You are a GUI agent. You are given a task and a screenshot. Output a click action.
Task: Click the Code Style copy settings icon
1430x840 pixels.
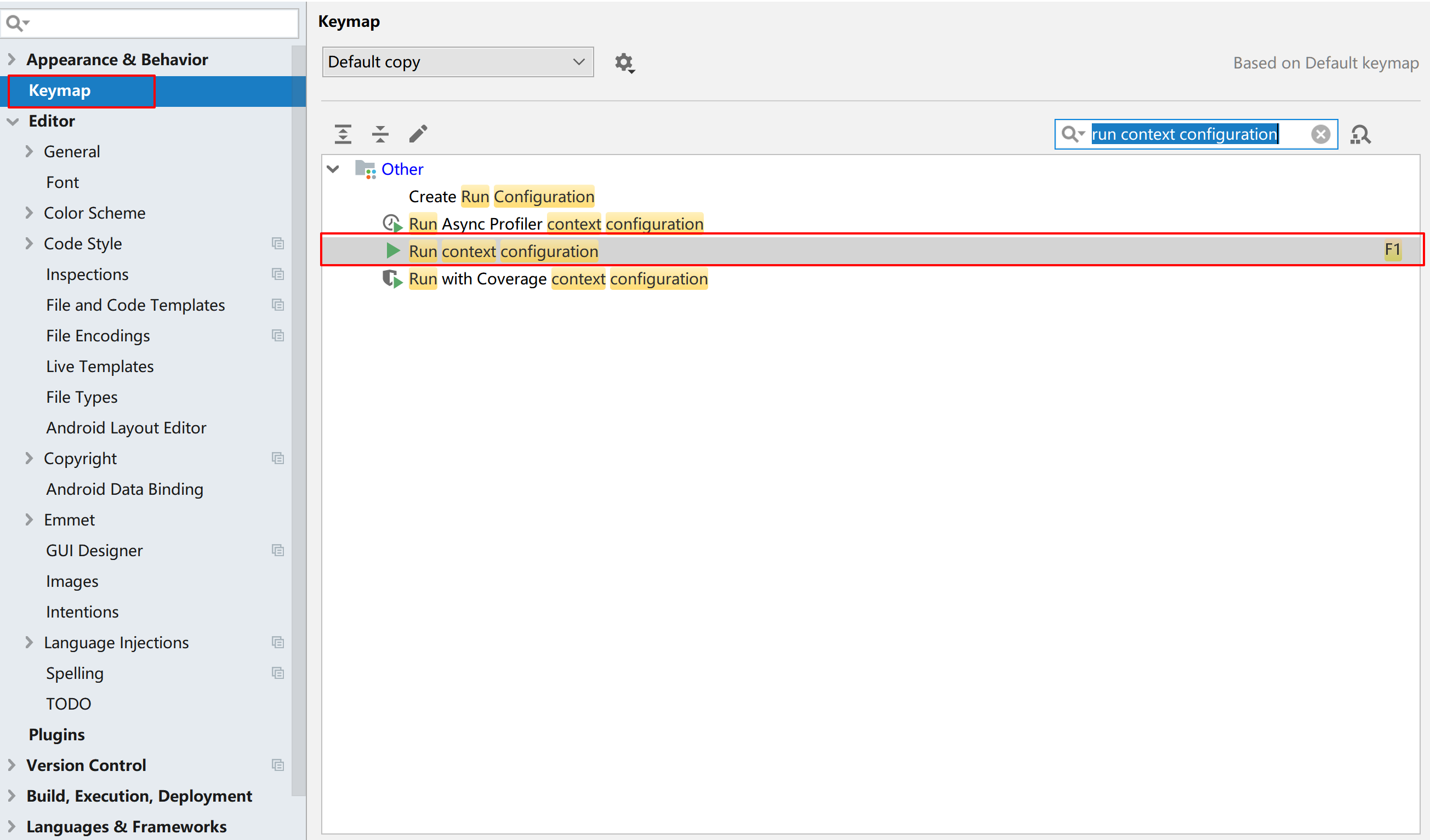pos(277,244)
